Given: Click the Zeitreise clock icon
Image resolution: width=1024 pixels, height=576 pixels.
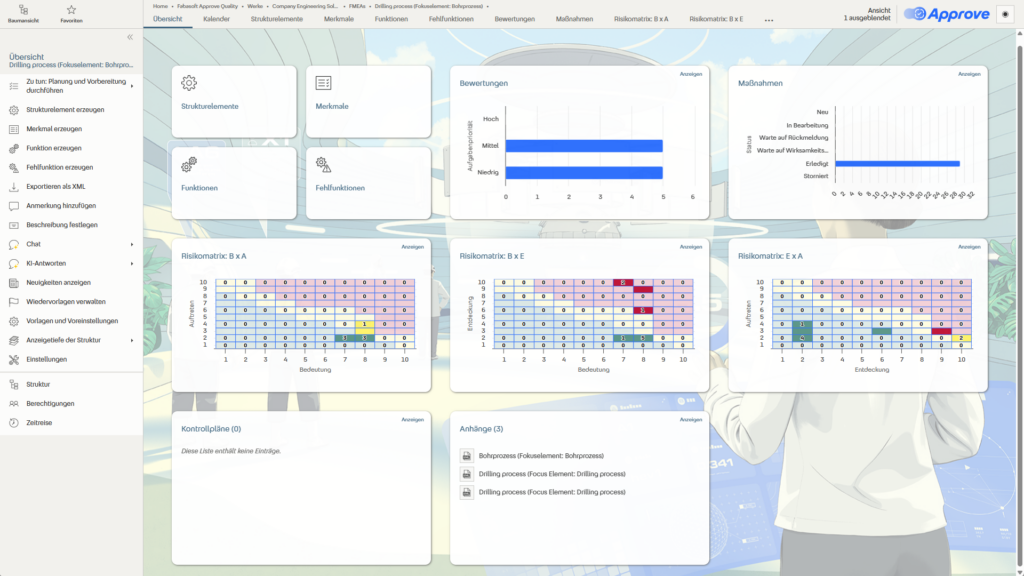Looking at the screenshot, I should coord(14,423).
